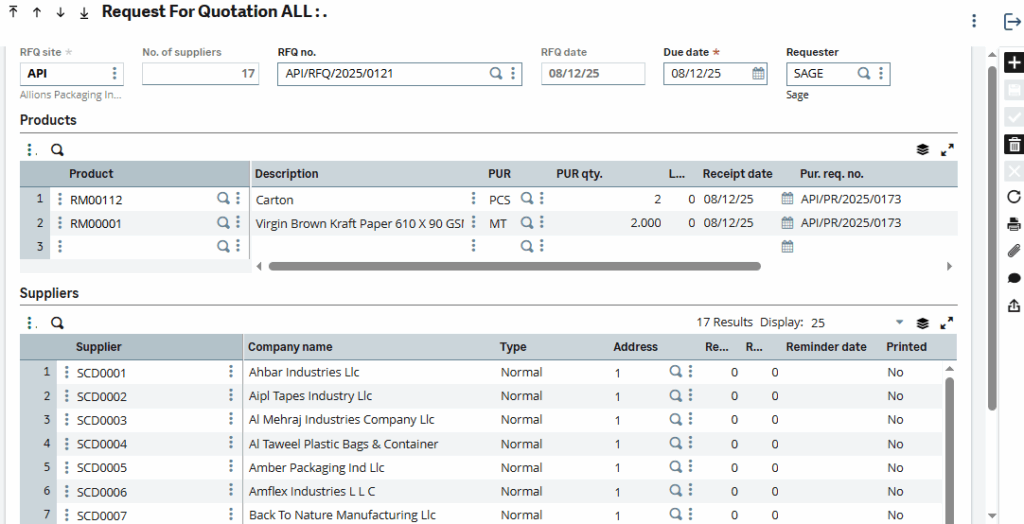Image resolution: width=1024 pixels, height=524 pixels.
Task: Open the page's three-dot more actions menu
Action: click(x=973, y=21)
